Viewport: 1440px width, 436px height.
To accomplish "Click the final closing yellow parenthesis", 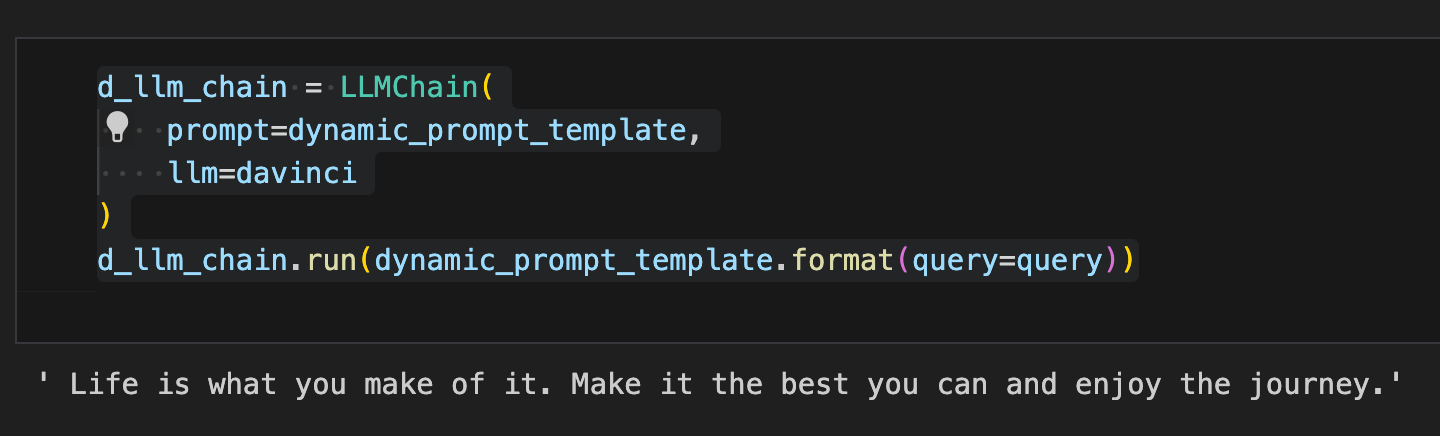I will click(x=1128, y=260).
